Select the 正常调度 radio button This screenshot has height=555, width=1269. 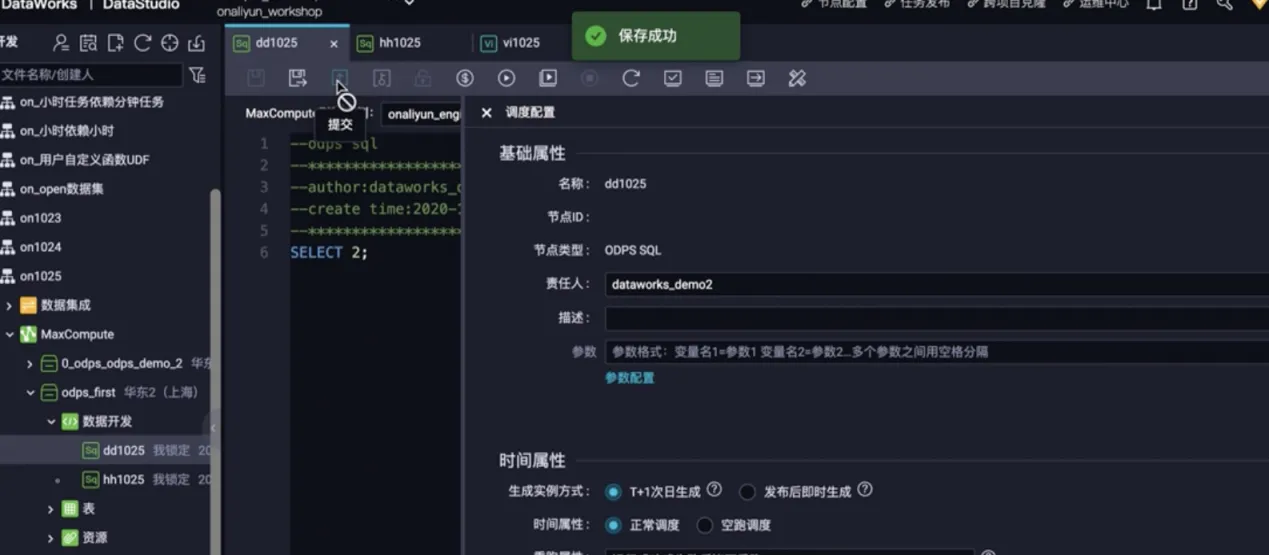pyautogui.click(x=613, y=525)
